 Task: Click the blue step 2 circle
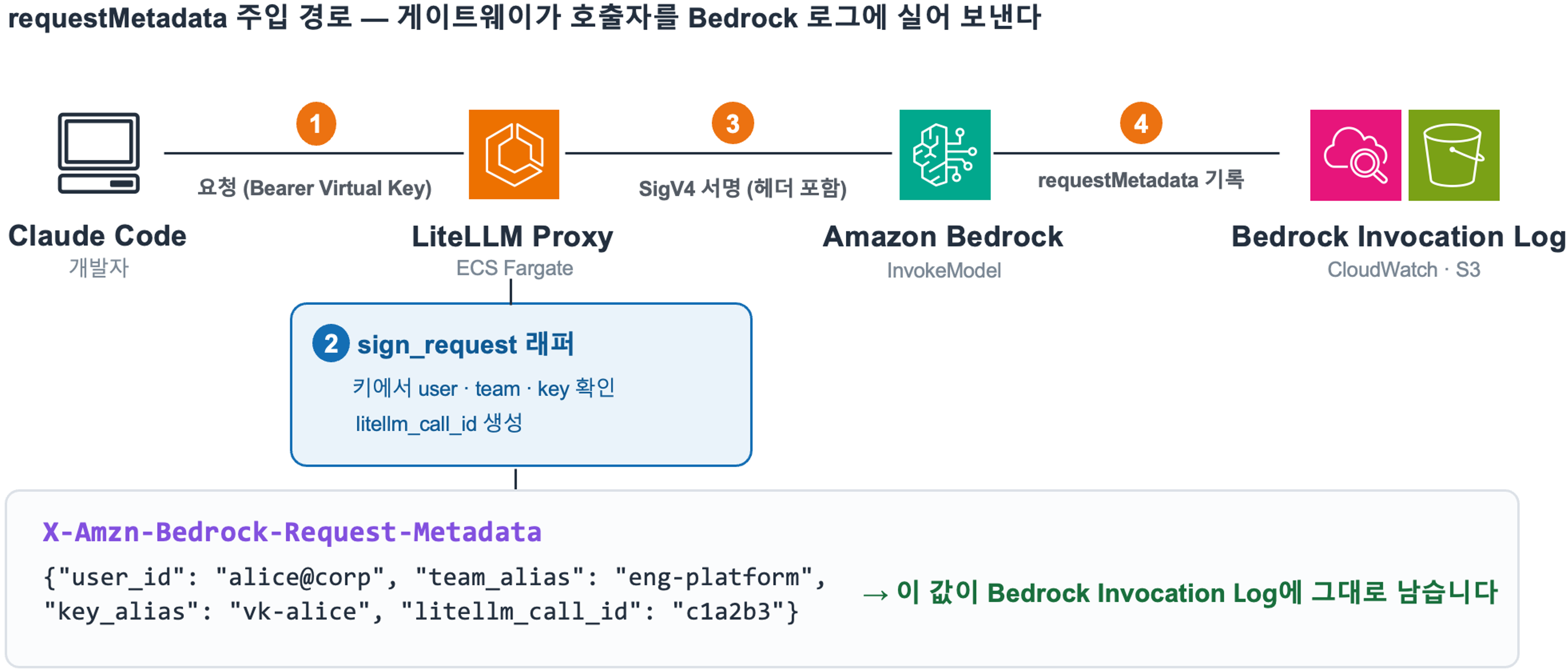tap(331, 343)
